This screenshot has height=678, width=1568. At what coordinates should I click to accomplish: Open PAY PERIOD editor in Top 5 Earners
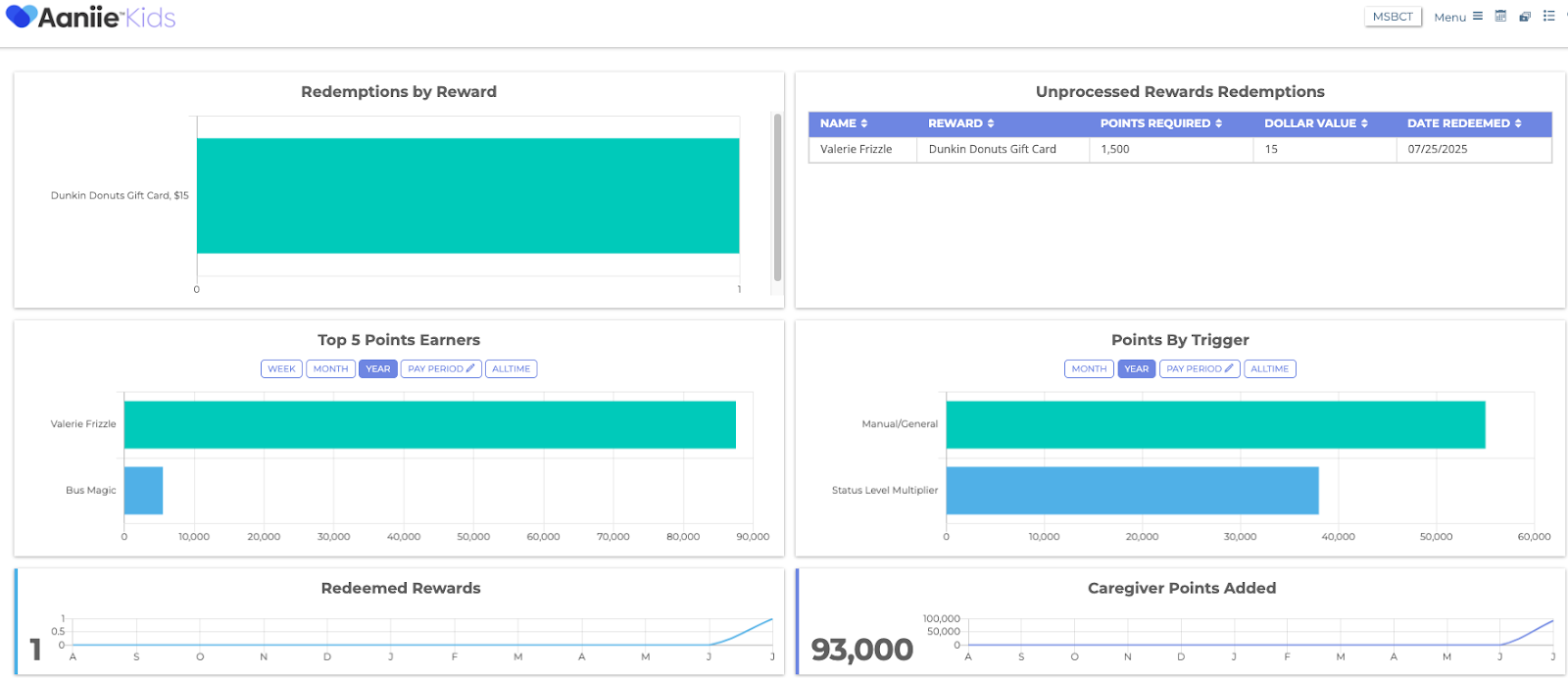point(441,369)
